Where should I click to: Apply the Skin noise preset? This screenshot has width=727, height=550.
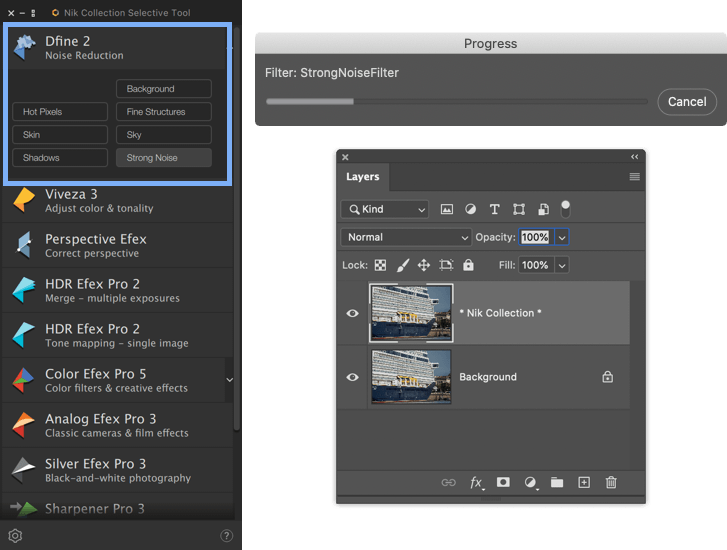(x=60, y=134)
